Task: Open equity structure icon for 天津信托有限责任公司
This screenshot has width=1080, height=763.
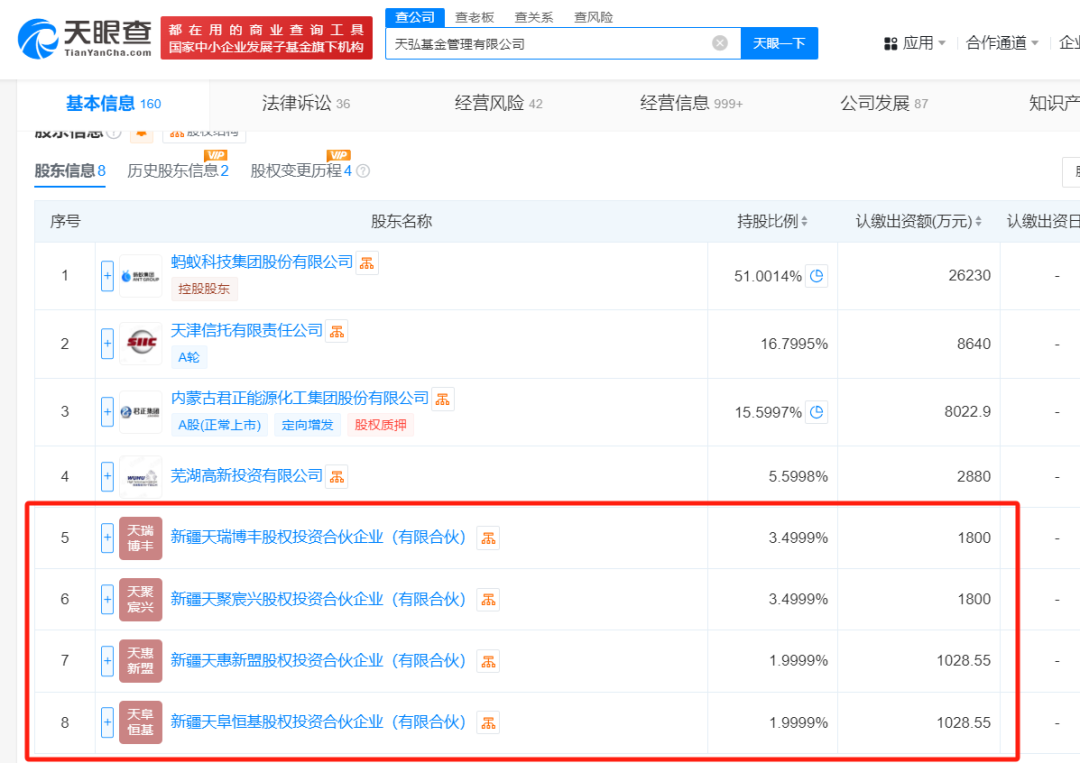Action: (x=337, y=332)
